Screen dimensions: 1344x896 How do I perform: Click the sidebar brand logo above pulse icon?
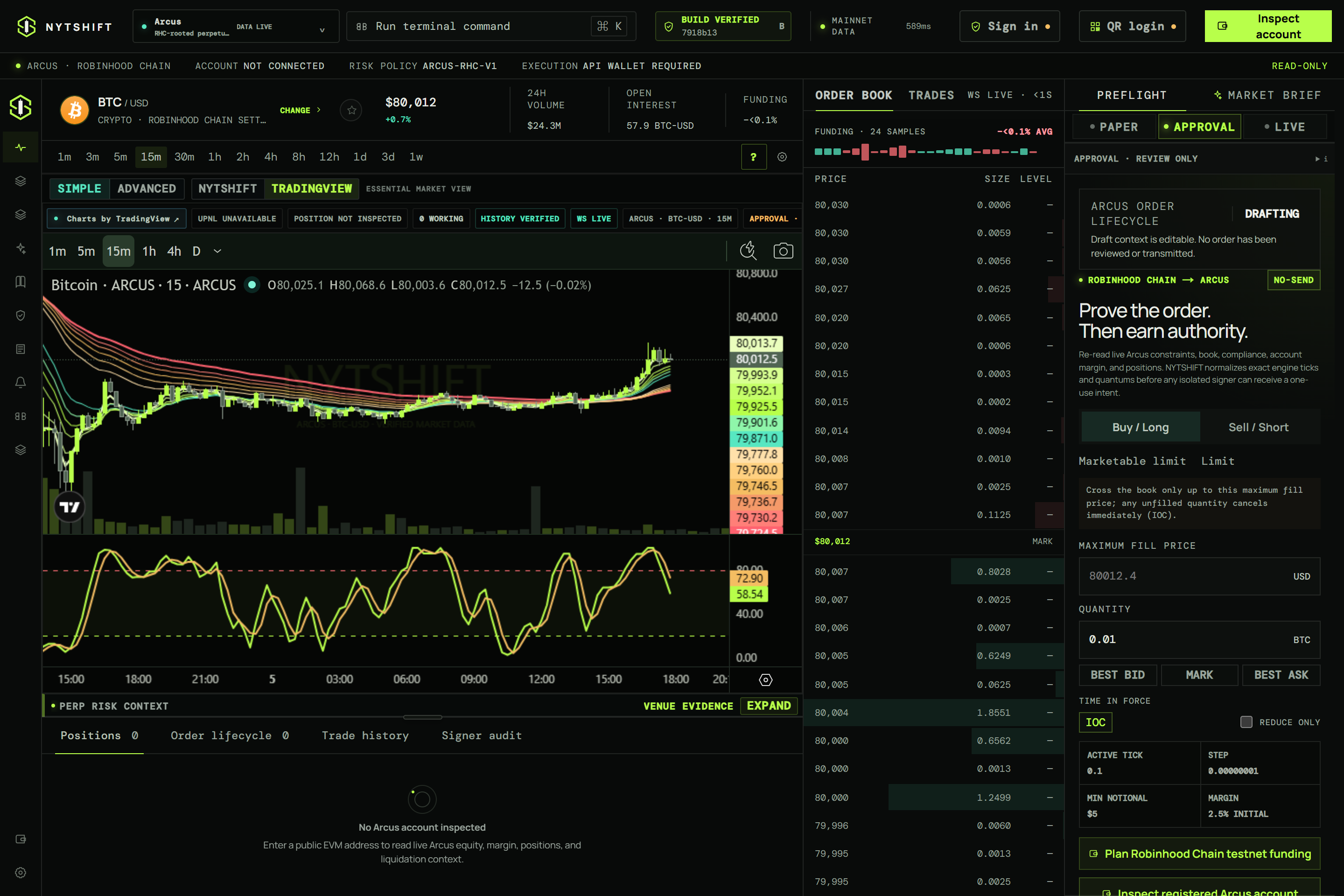point(21,107)
